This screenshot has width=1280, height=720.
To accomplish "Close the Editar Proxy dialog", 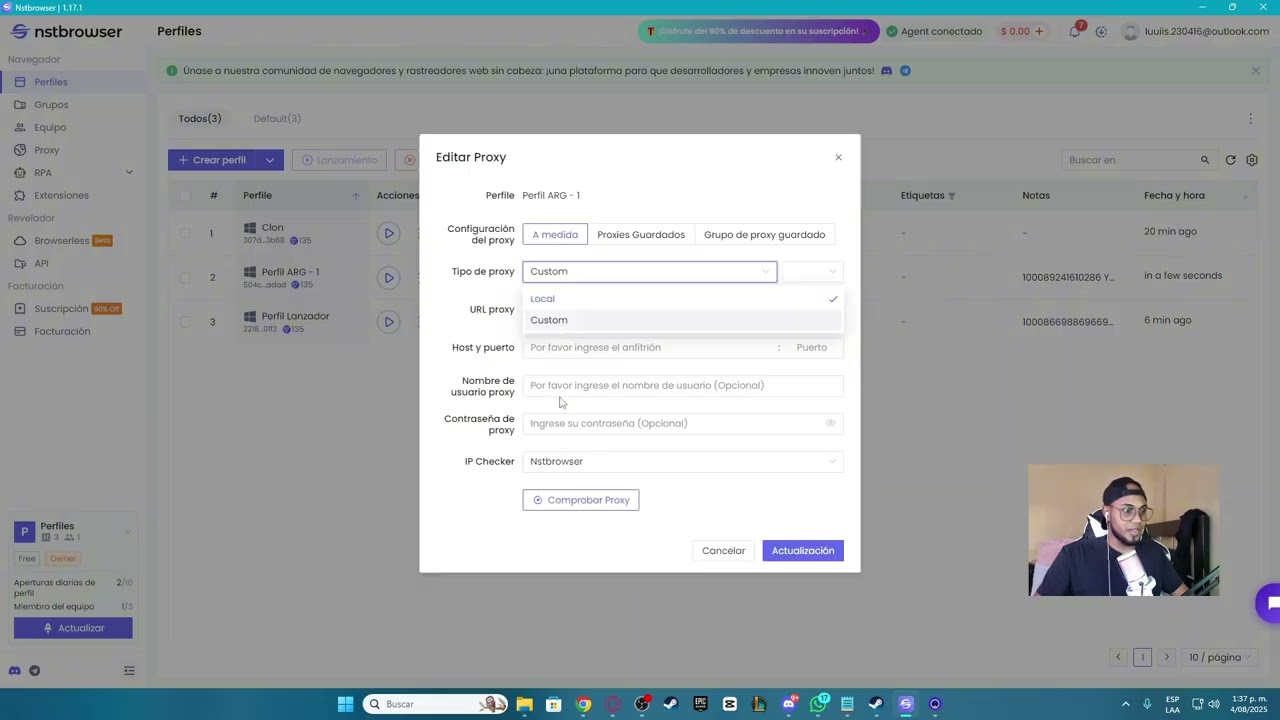I will click(x=838, y=157).
